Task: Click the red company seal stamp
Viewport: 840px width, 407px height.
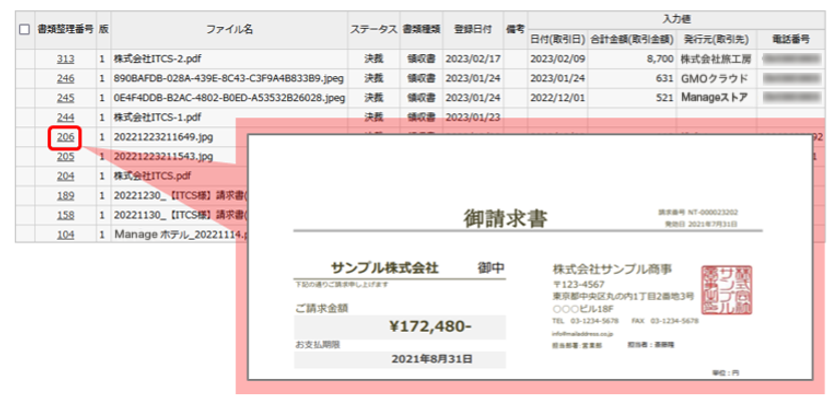Action: (x=727, y=290)
